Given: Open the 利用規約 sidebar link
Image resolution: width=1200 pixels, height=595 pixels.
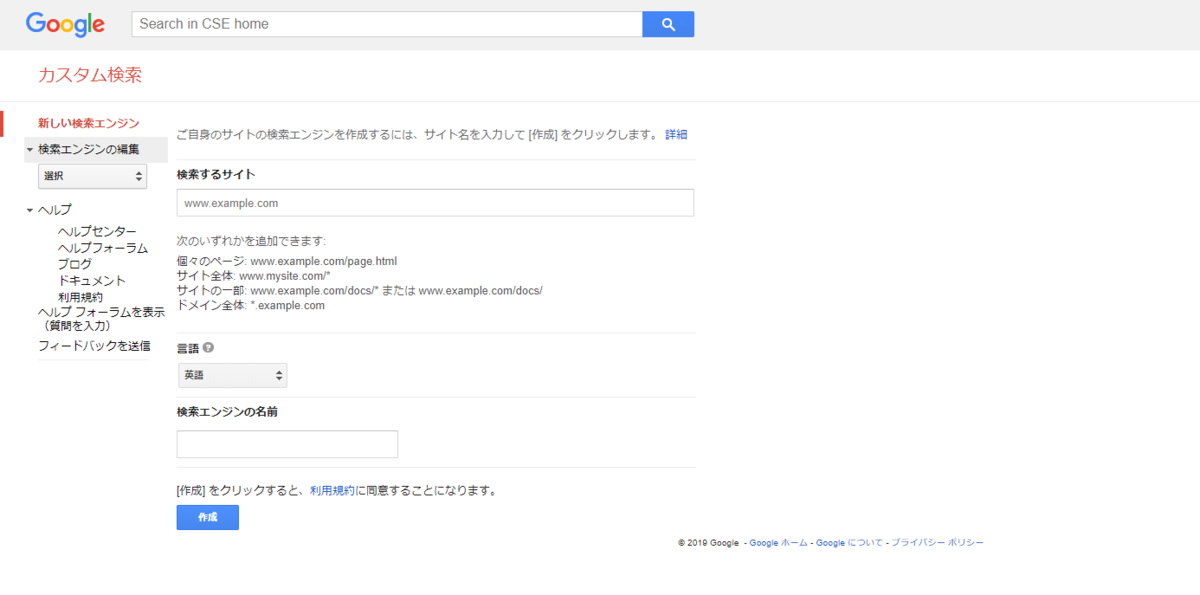Looking at the screenshot, I should (x=80, y=297).
